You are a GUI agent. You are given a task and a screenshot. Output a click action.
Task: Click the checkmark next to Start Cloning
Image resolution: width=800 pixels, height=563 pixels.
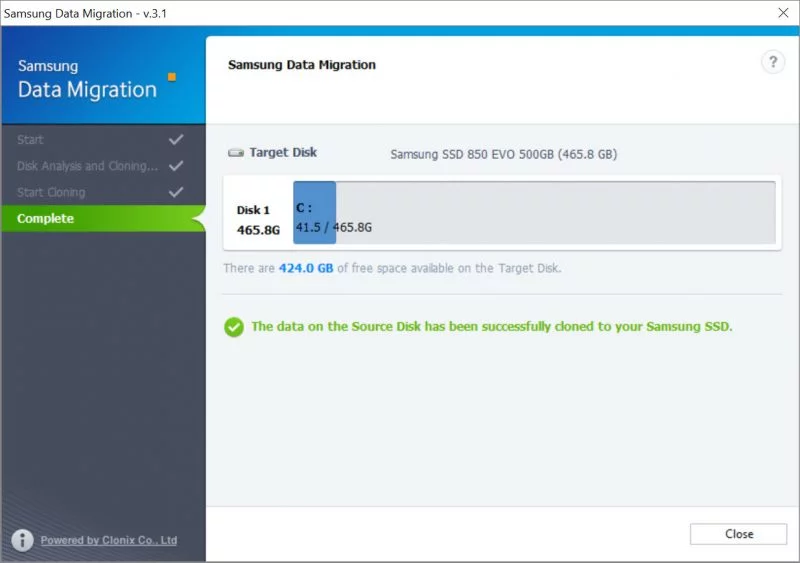point(176,192)
